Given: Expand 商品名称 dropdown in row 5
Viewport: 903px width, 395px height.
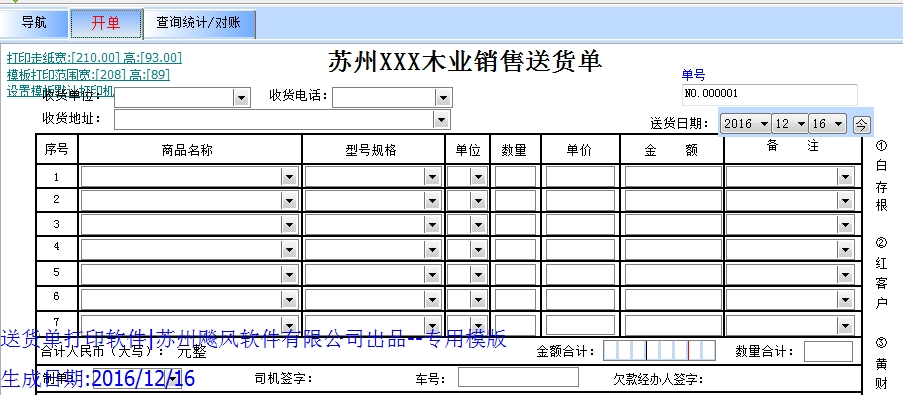Looking at the screenshot, I should pyautogui.click(x=290, y=275).
